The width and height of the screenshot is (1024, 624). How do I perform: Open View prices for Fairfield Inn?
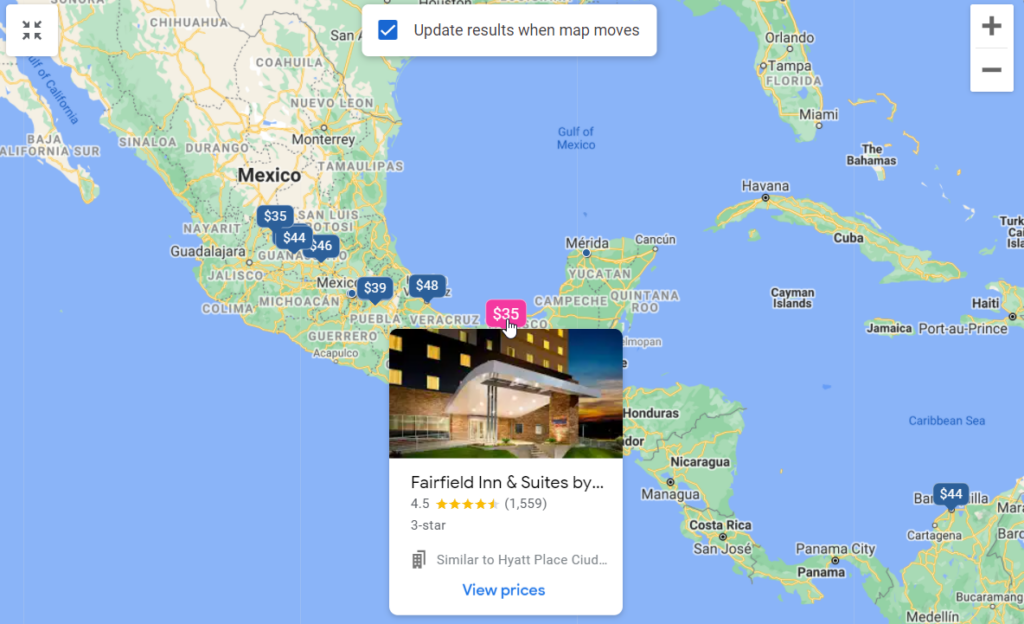click(x=504, y=590)
